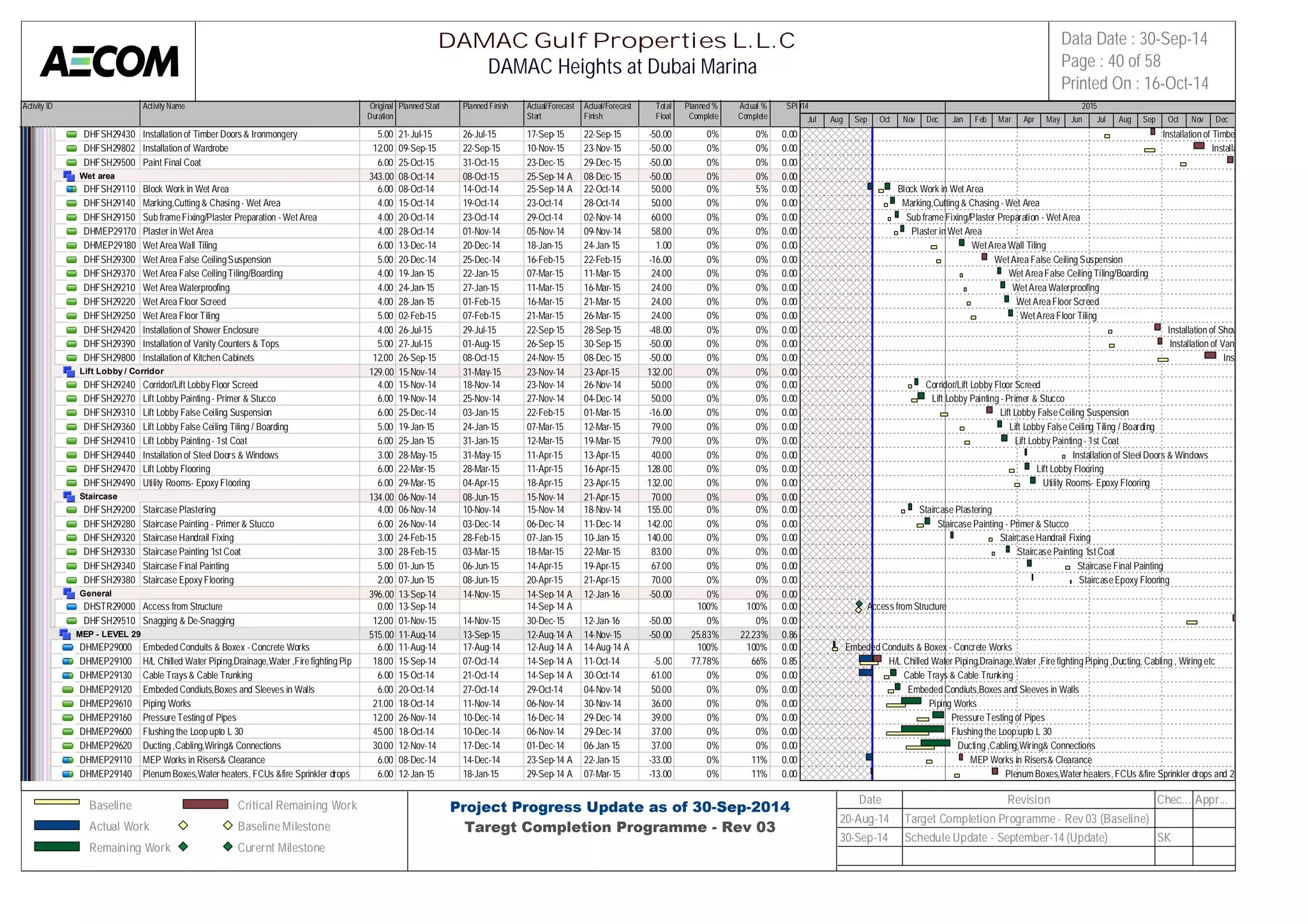
Task: Click the Access from Structure milestone diamond
Action: coord(859,604)
